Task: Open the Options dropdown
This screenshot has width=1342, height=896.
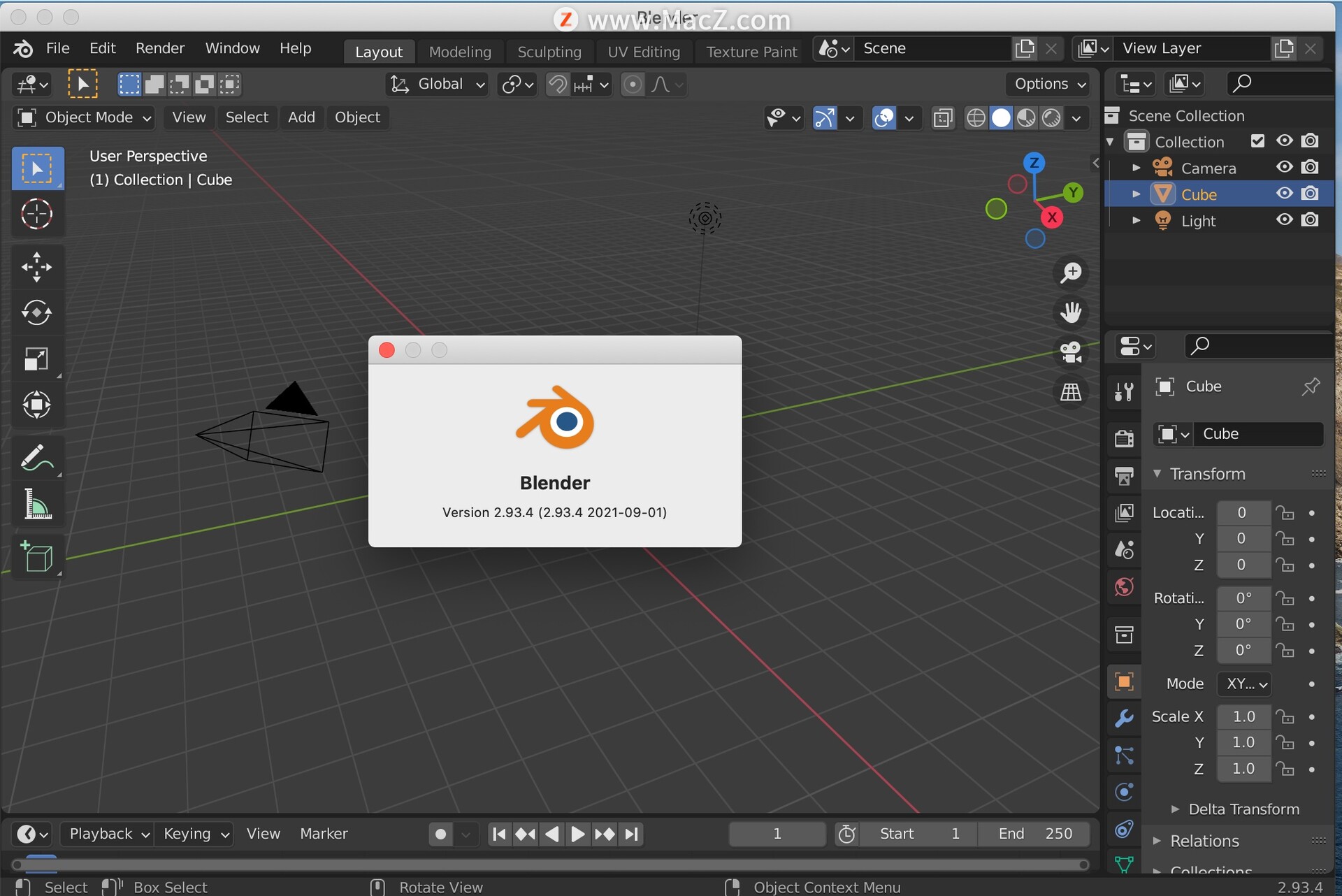Action: click(x=1048, y=84)
